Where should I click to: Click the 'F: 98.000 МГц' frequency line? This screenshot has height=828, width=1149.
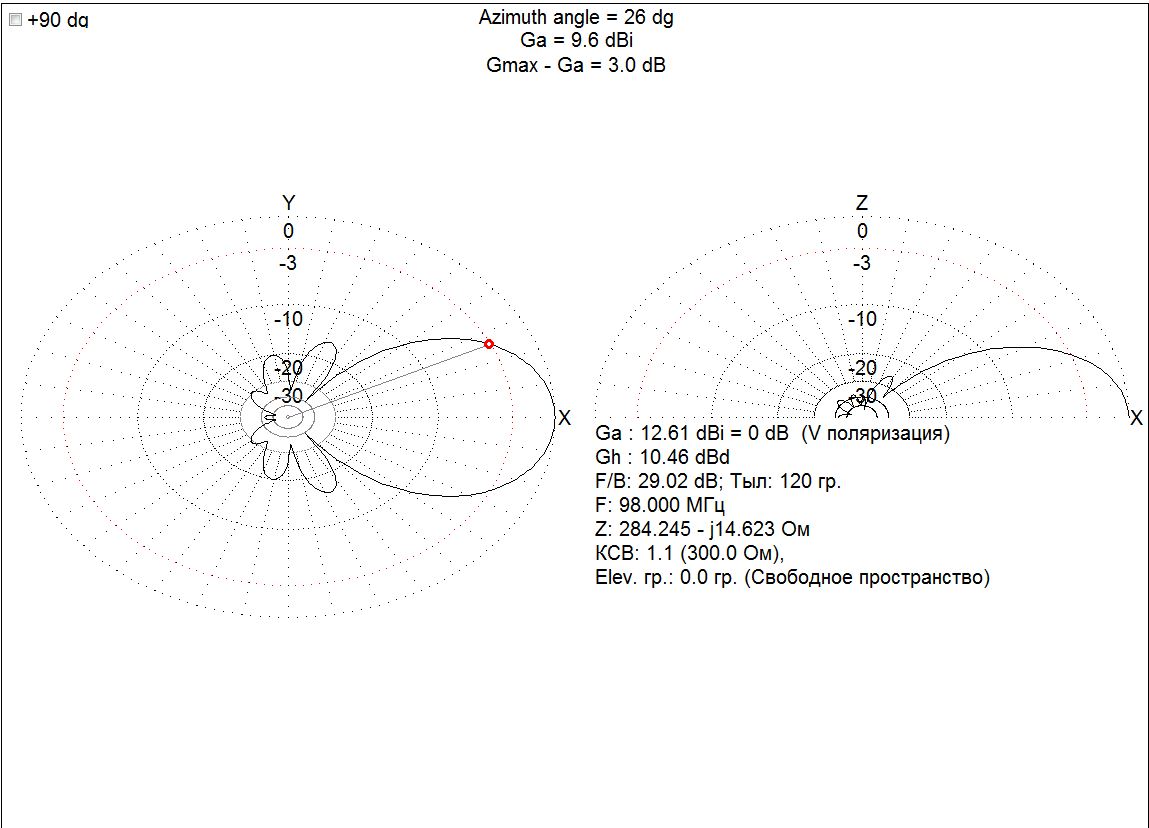(660, 506)
